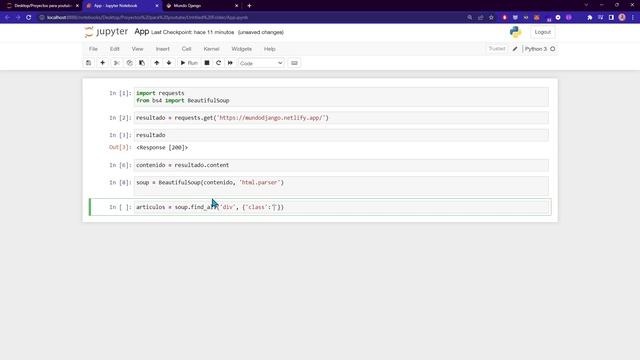The width and height of the screenshot is (640, 360).
Task: Click the import requests code cell
Action: pos(341,97)
